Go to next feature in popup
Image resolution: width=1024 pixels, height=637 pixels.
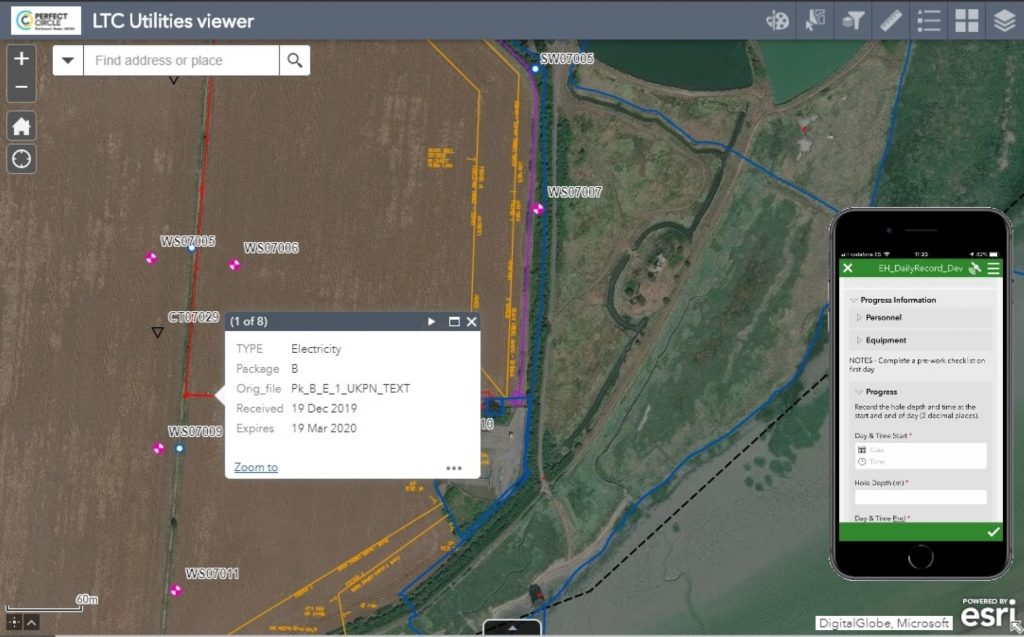click(432, 322)
